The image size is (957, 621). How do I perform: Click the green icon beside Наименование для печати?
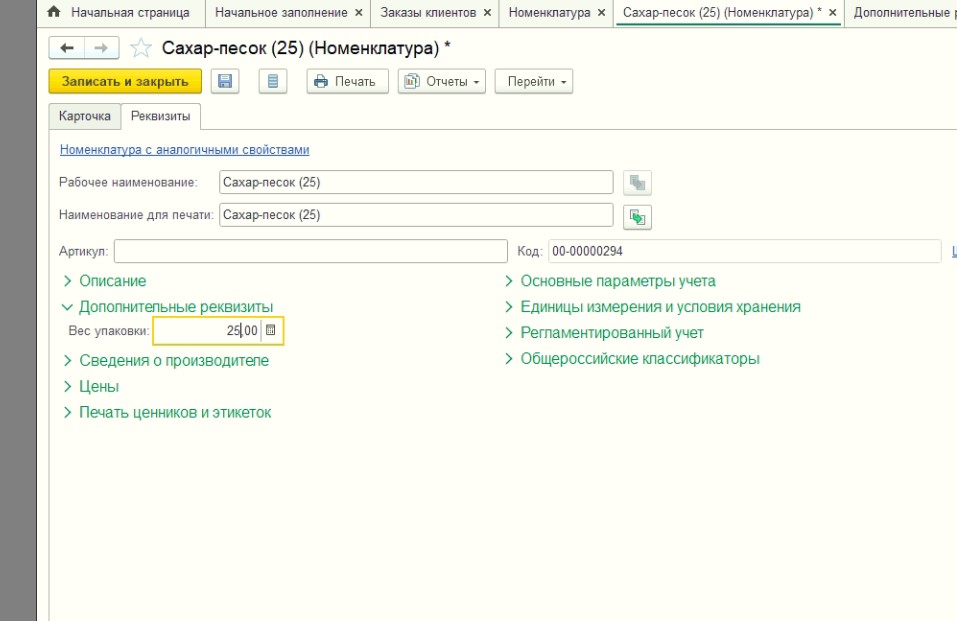tap(637, 216)
